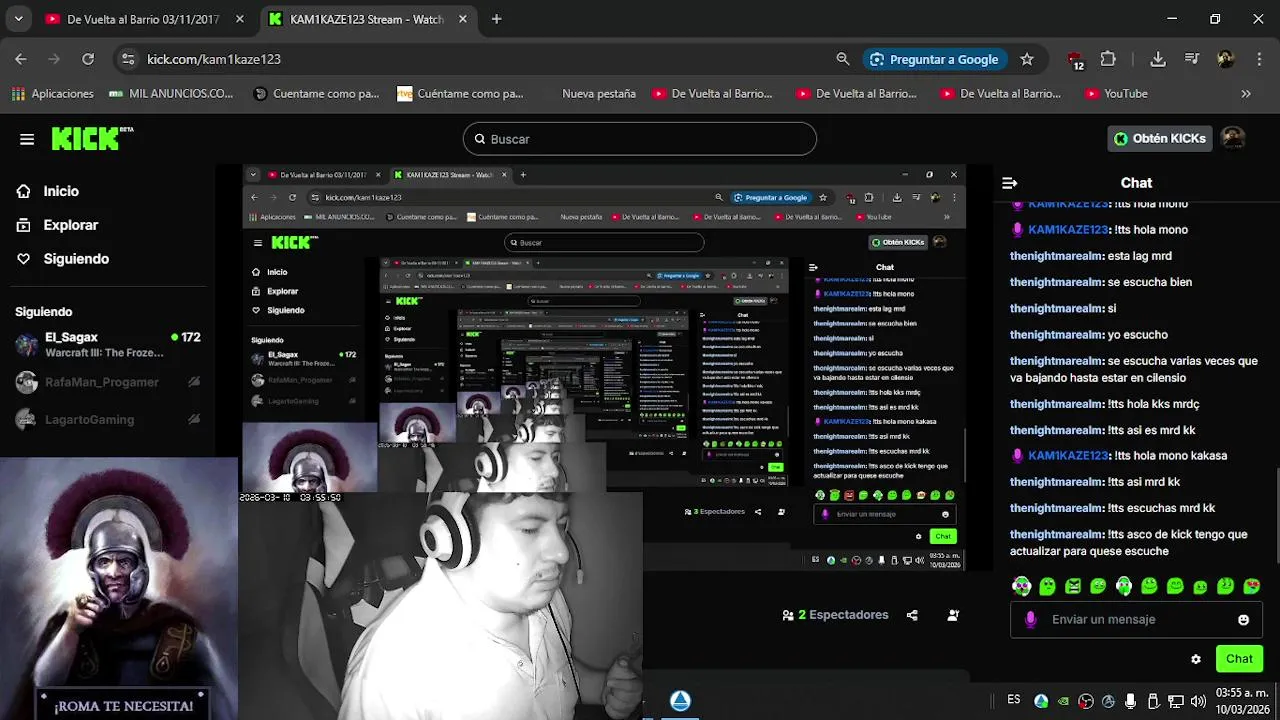This screenshot has height=720, width=1280.
Task: Open the page zoom magnifier icon
Action: pyautogui.click(x=843, y=59)
